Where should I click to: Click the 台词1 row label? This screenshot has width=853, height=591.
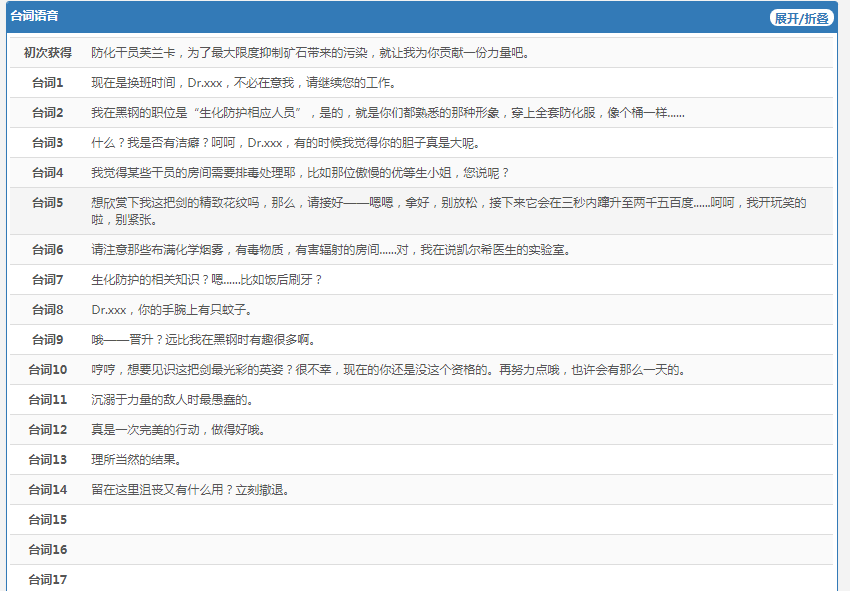point(48,83)
